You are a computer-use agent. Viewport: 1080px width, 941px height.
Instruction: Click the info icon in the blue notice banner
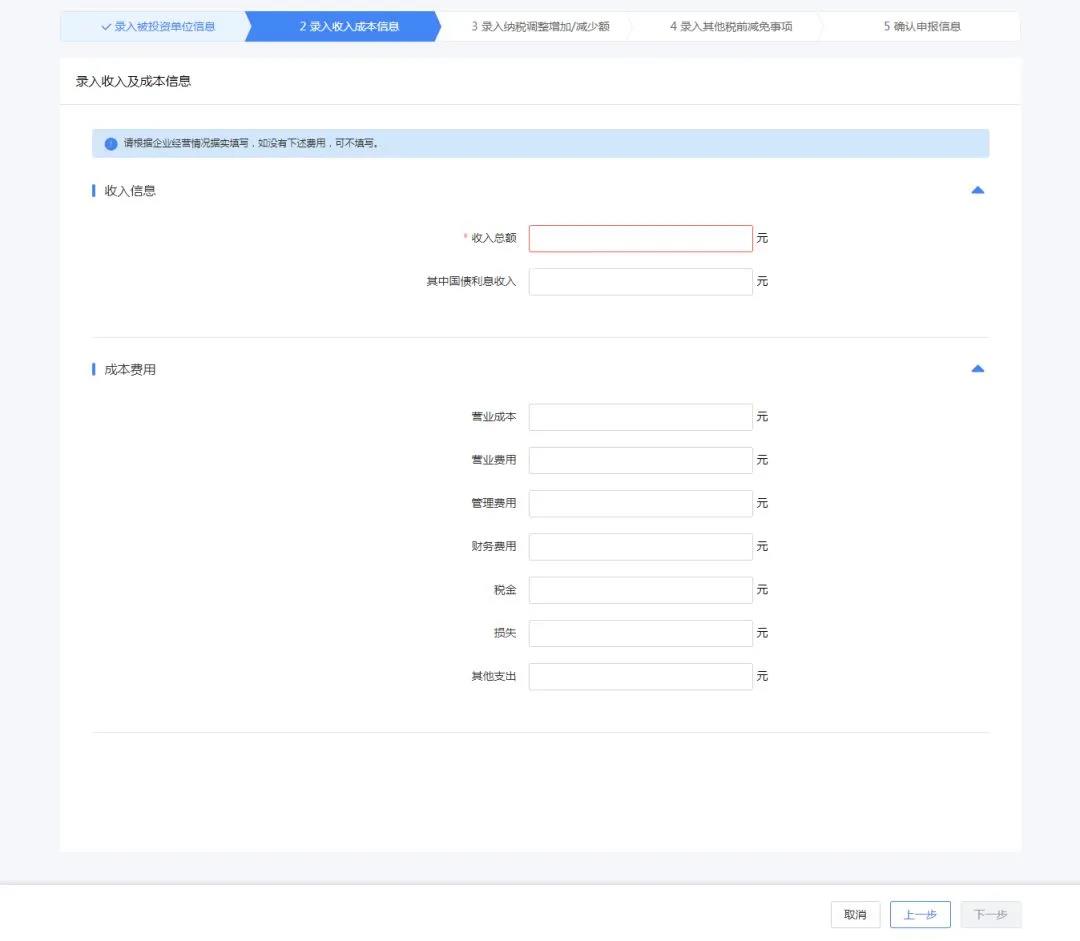point(110,143)
